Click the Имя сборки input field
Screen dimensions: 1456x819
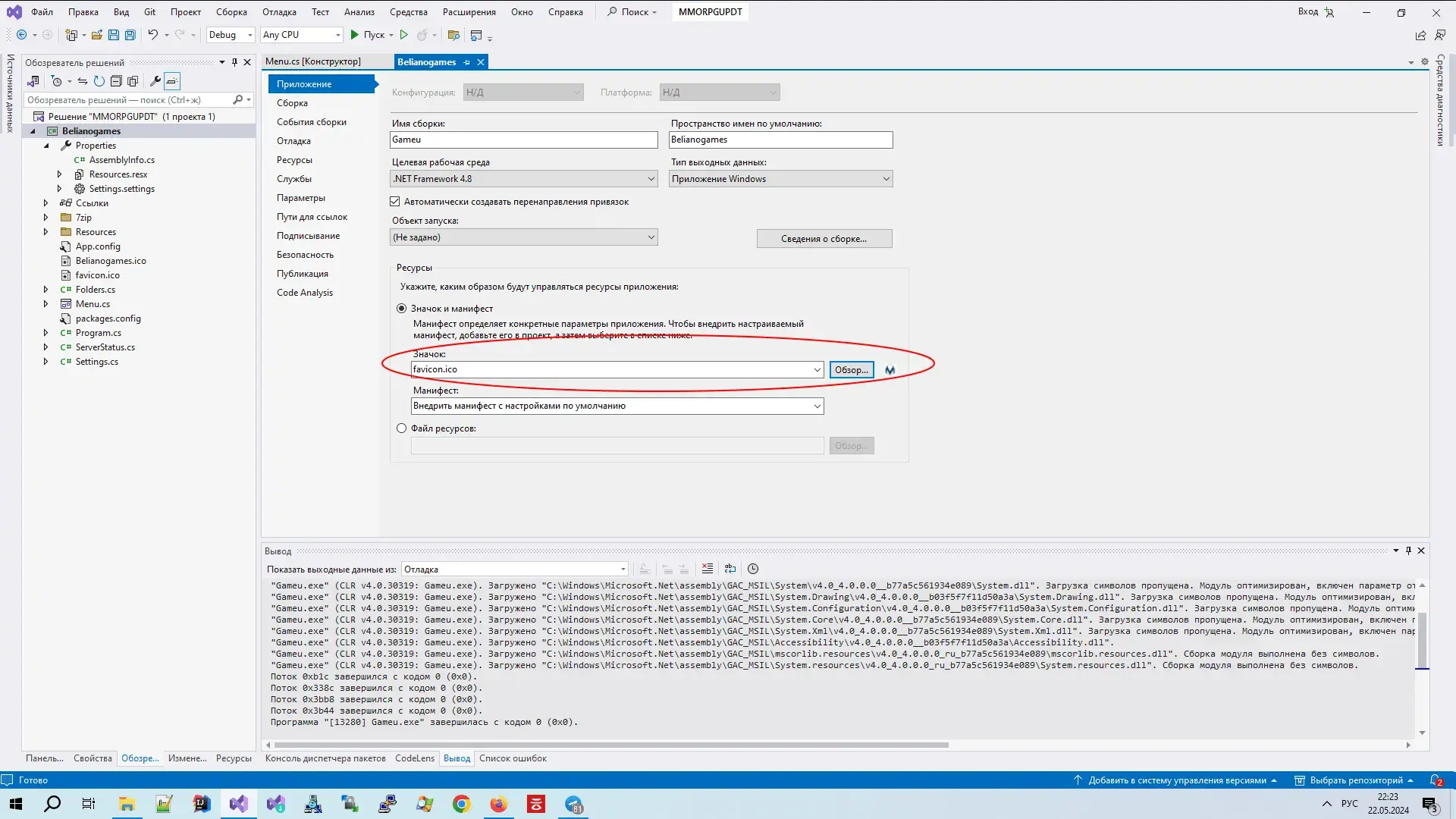point(524,140)
